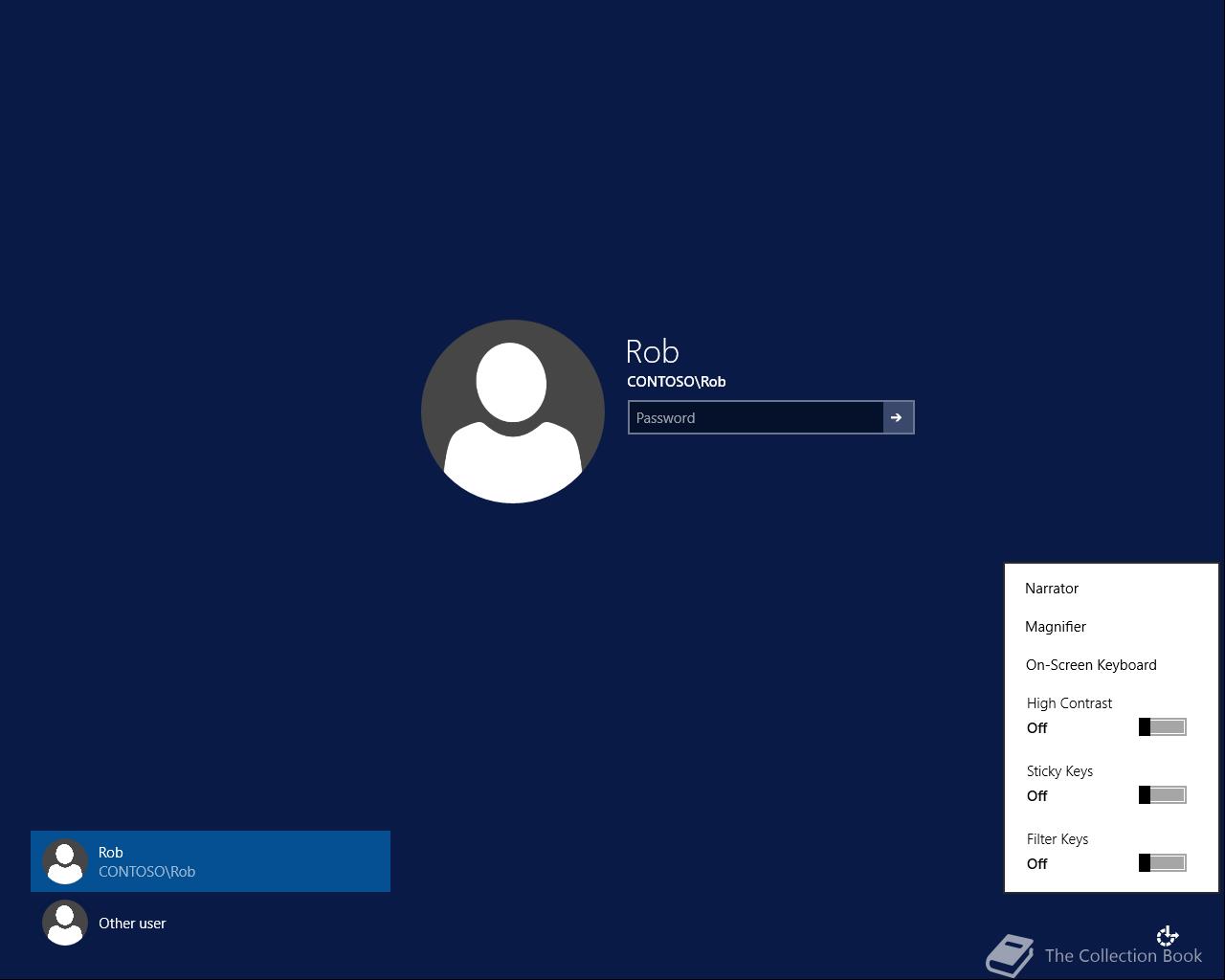Open On-Screen Keyboard
This screenshot has height=980, width=1225.
1091,665
